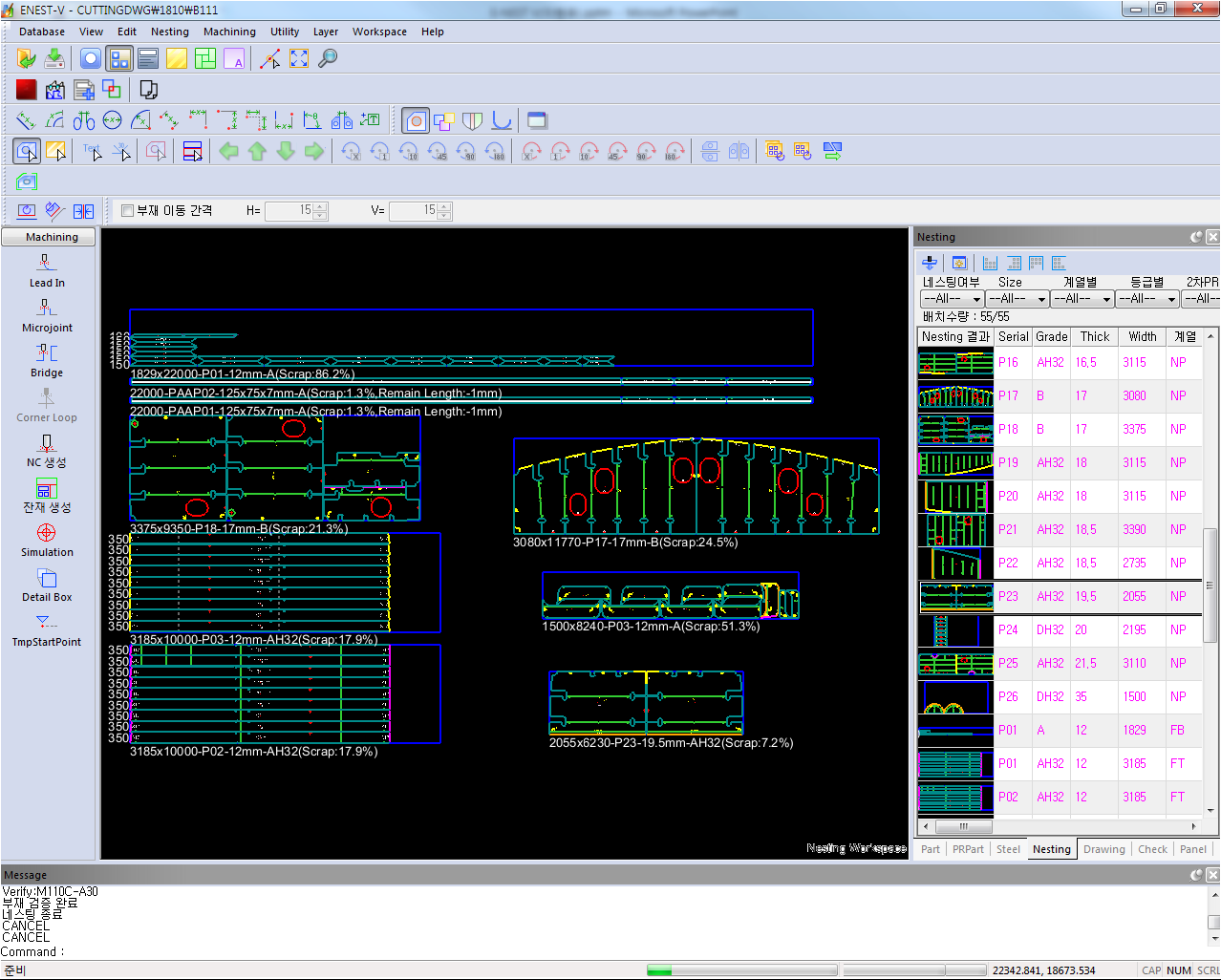Start the Simulation tool

[x=47, y=540]
